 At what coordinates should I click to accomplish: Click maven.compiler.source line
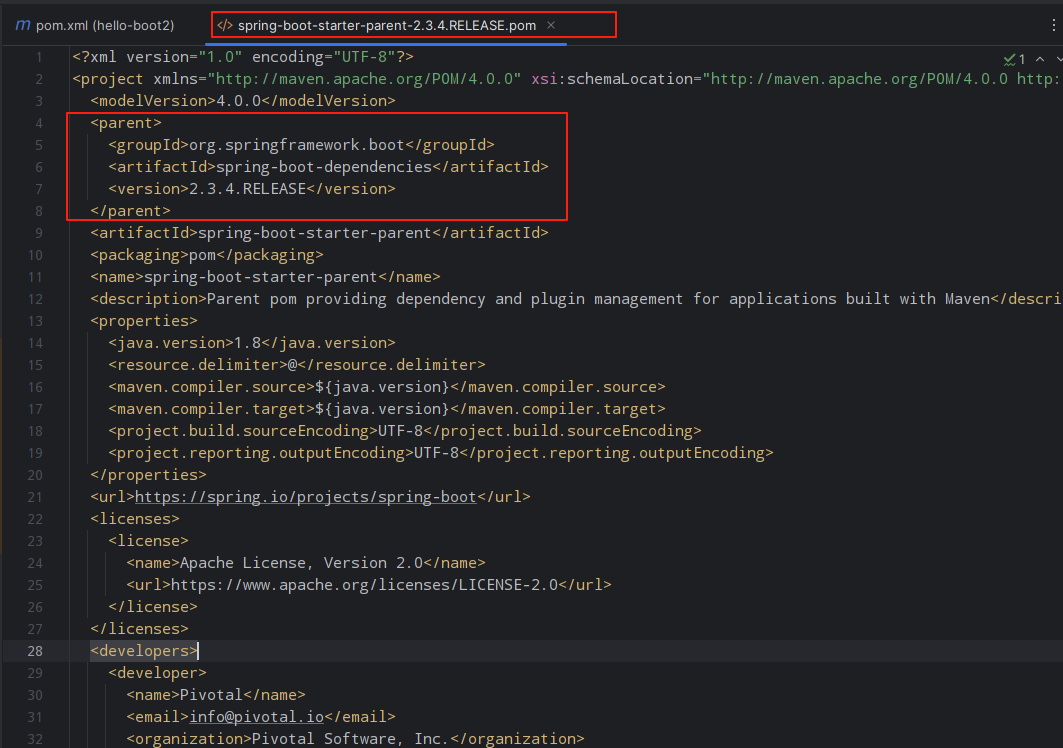386,387
